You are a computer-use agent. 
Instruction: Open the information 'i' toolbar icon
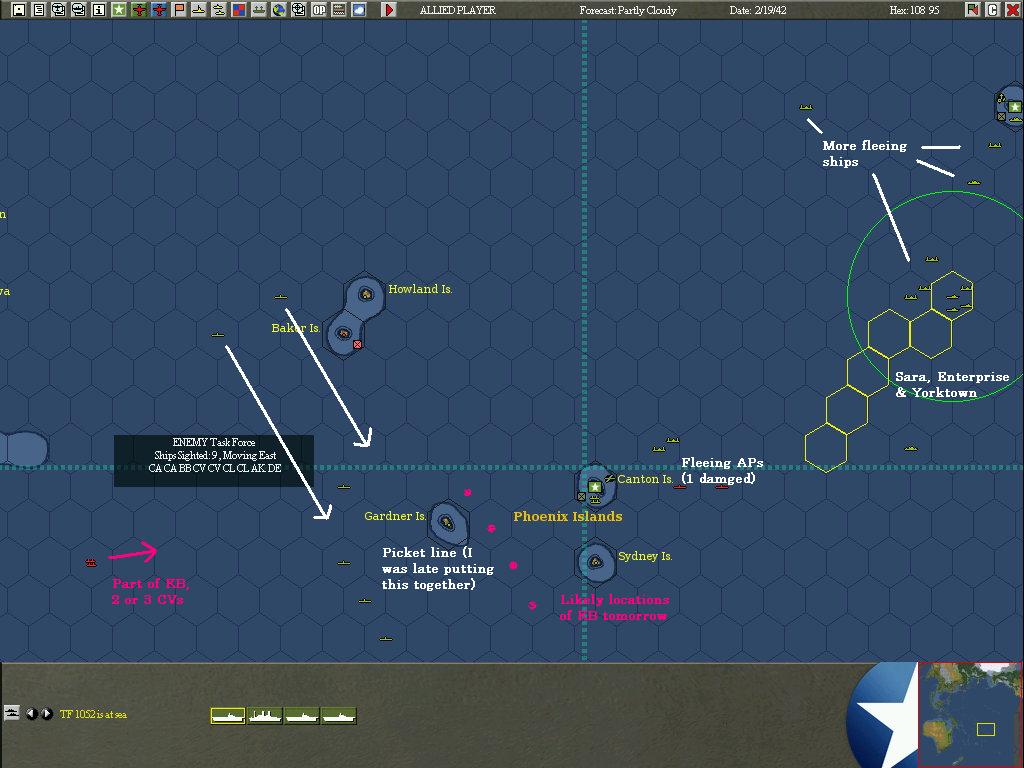[99, 10]
